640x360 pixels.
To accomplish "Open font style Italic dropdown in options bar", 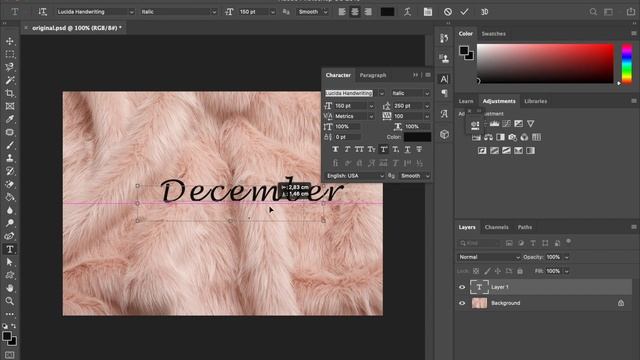I will tap(214, 12).
